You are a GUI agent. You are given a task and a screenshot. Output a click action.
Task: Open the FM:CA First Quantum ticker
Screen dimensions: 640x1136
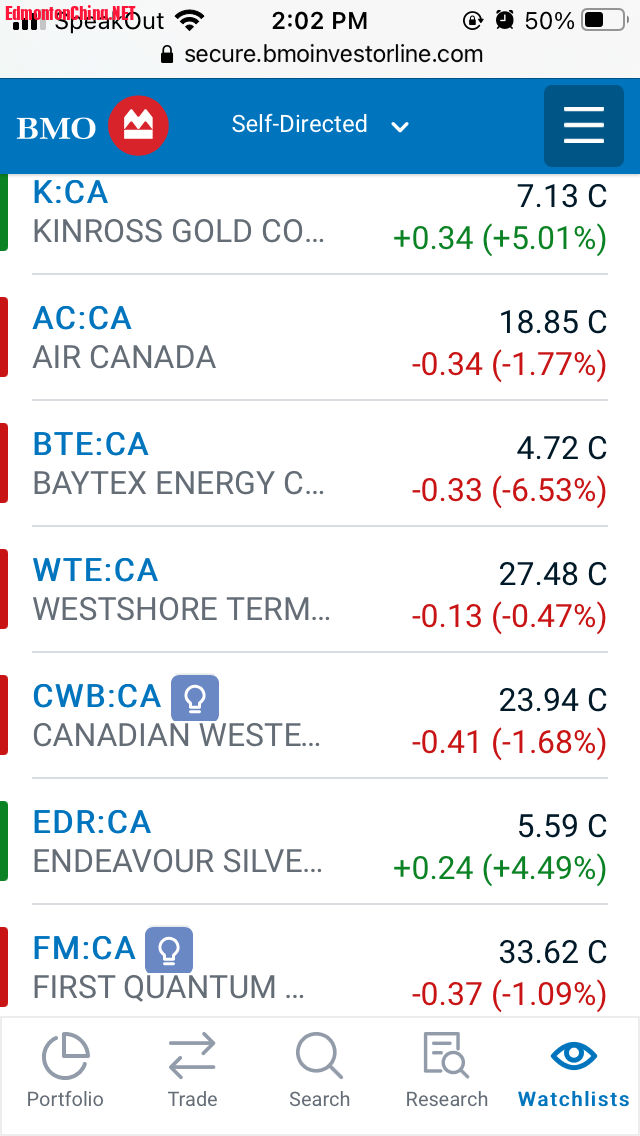pyautogui.click(x=84, y=949)
